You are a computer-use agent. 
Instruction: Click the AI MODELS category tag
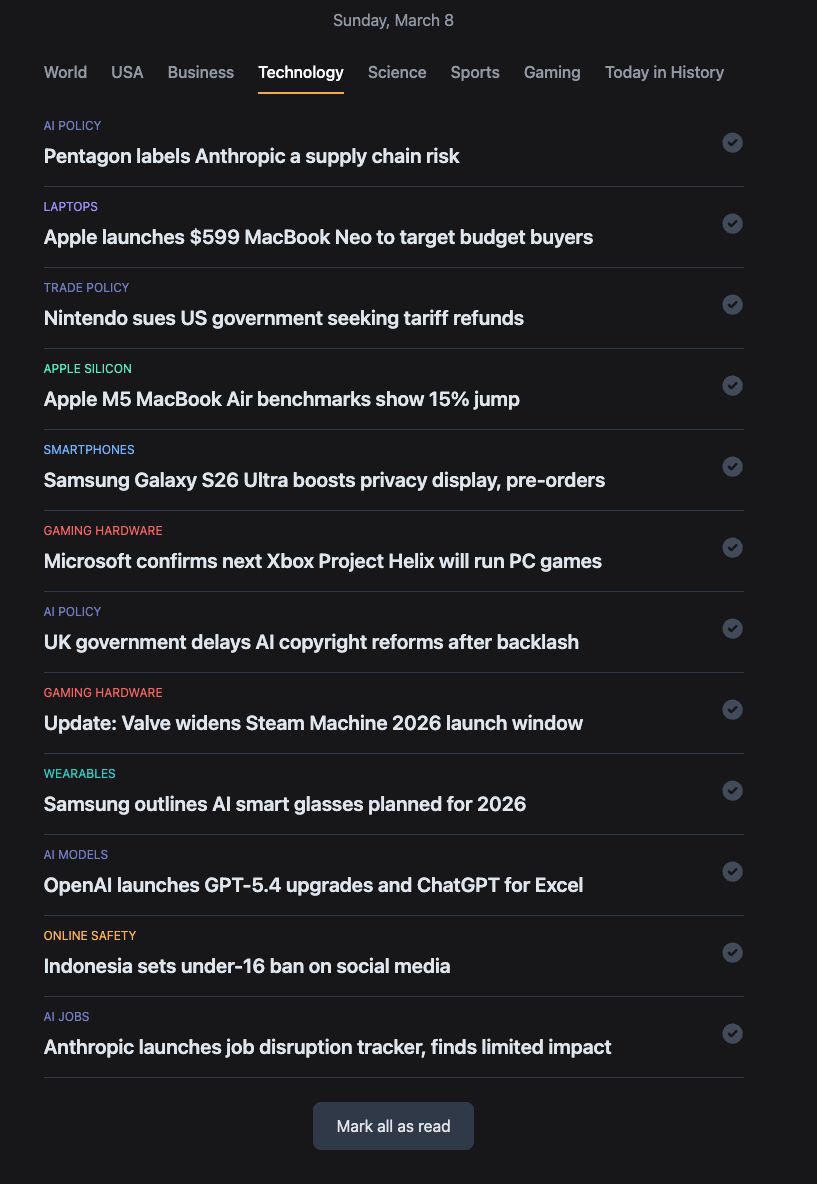point(75,854)
